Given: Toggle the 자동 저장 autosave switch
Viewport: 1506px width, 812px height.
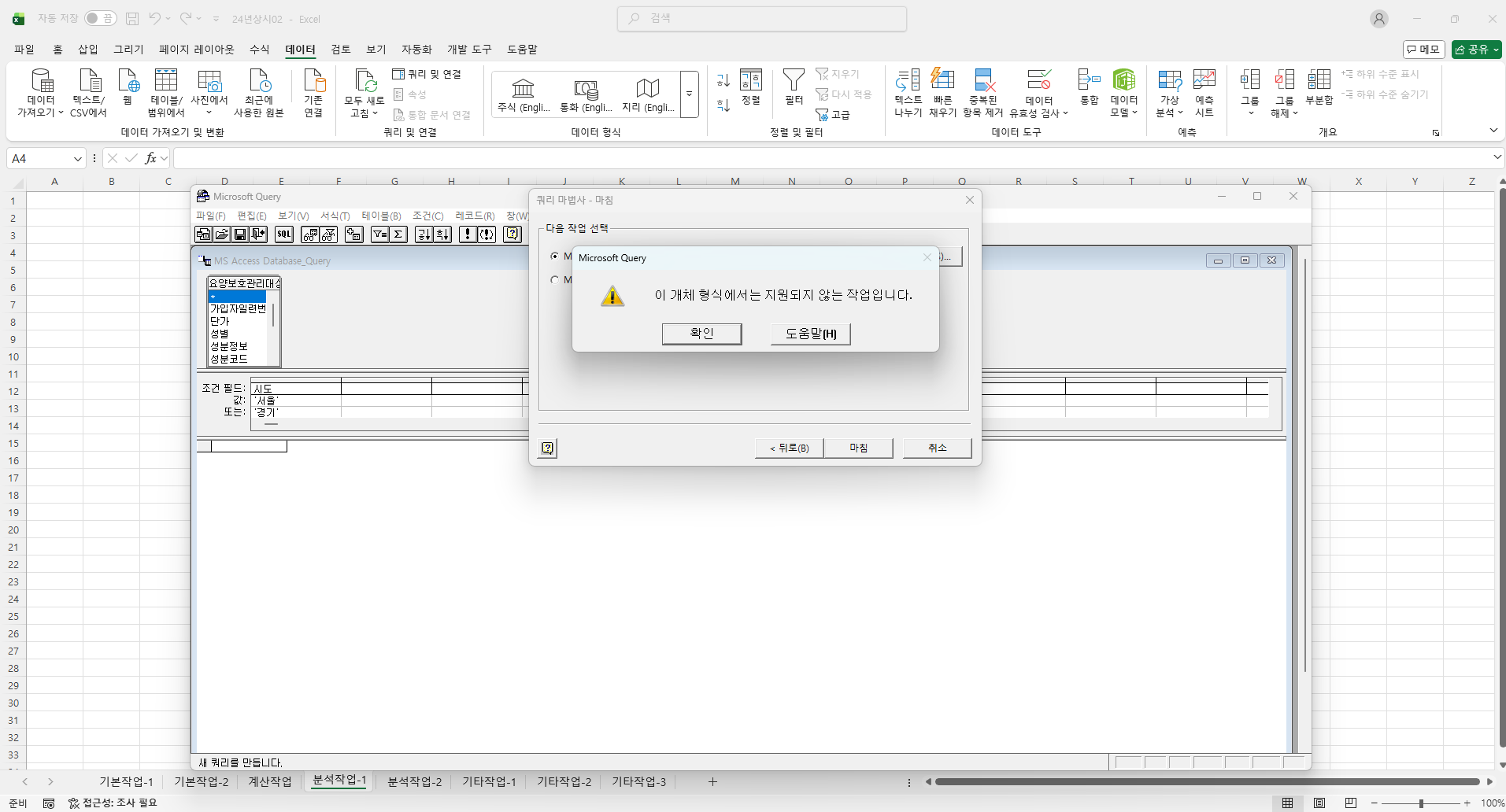Looking at the screenshot, I should click(100, 18).
